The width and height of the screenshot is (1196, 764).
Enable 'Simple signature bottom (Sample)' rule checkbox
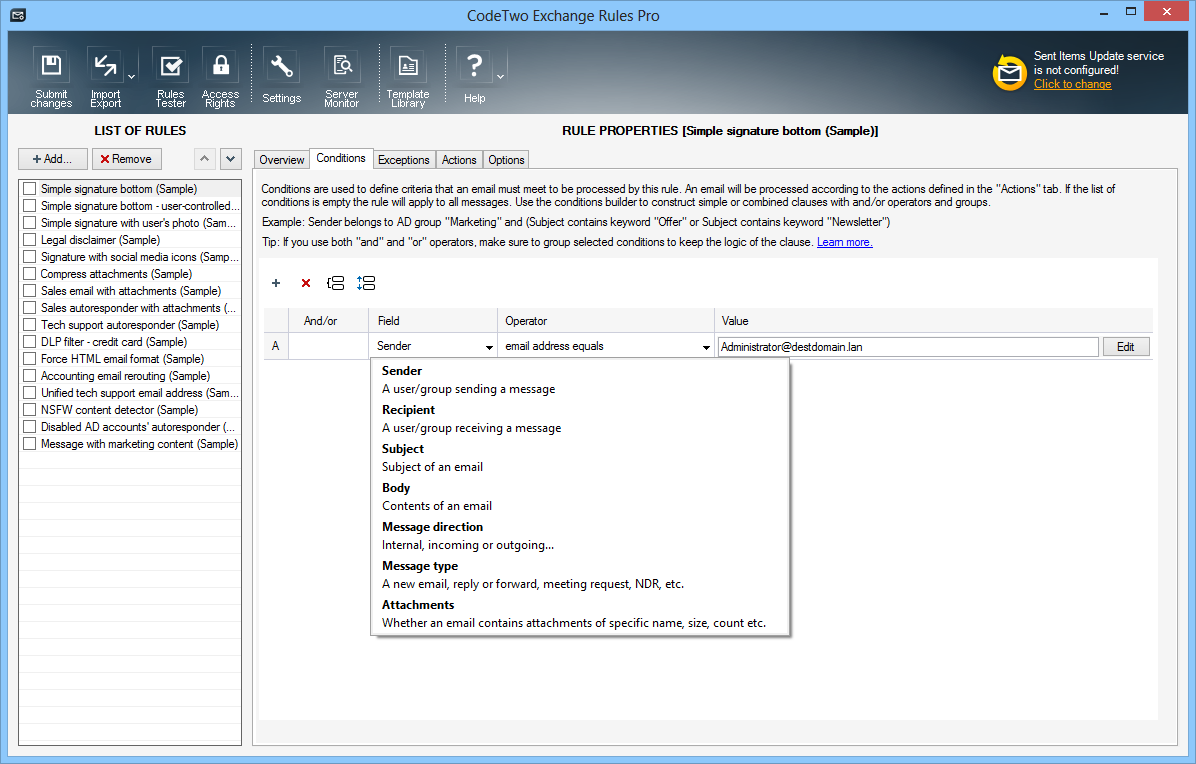coord(30,188)
